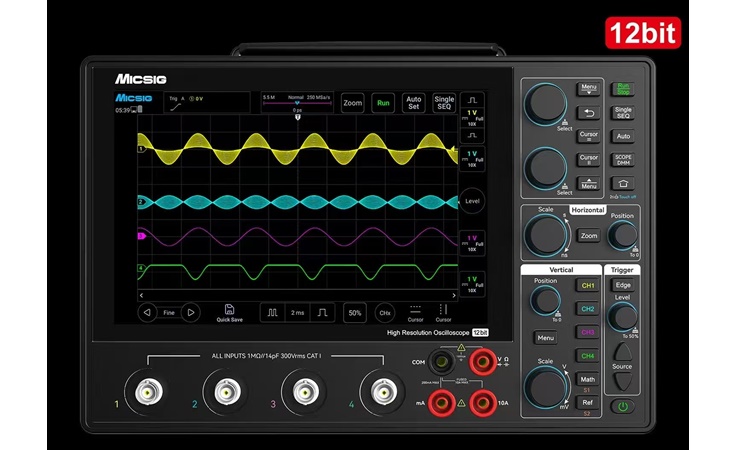Screen dimensions: 735x450
Task: Toggle the cyan CH2 hardware key
Action: tap(587, 309)
